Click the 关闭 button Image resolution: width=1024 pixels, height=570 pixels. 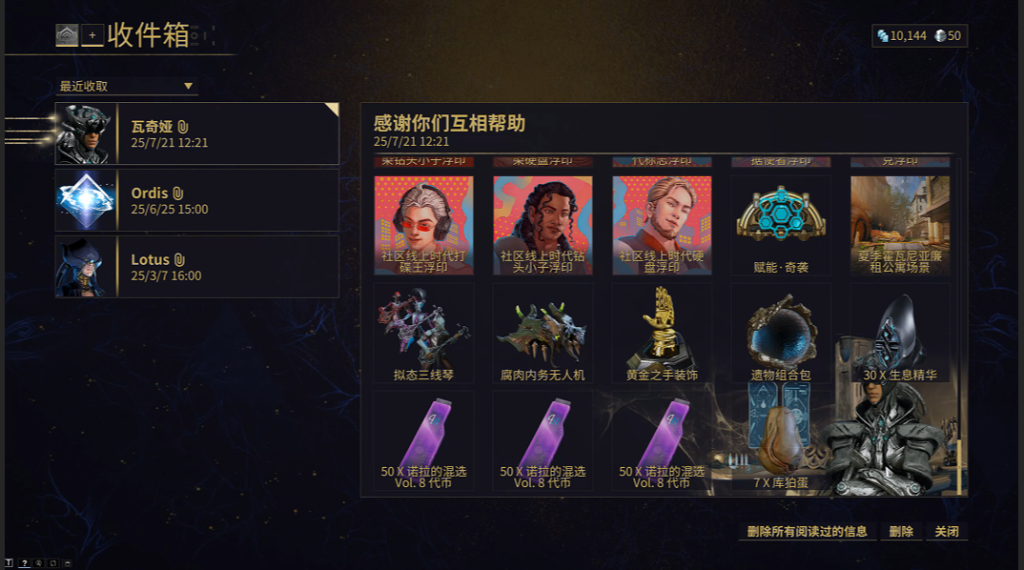pos(947,531)
